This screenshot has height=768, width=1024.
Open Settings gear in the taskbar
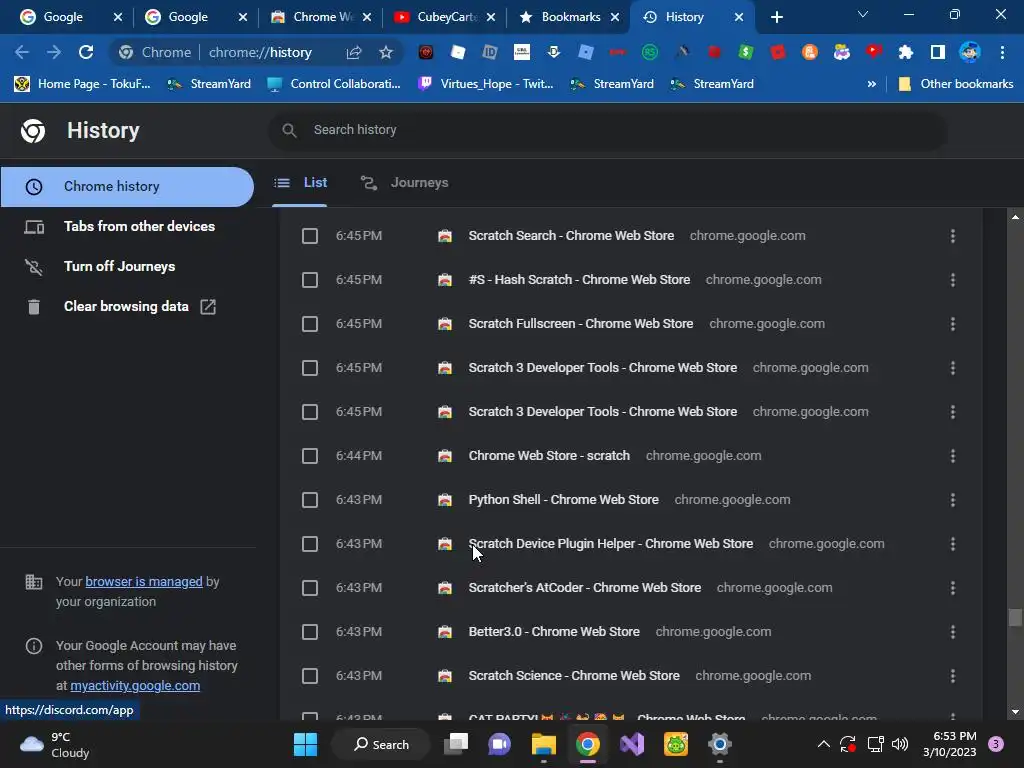[719, 744]
